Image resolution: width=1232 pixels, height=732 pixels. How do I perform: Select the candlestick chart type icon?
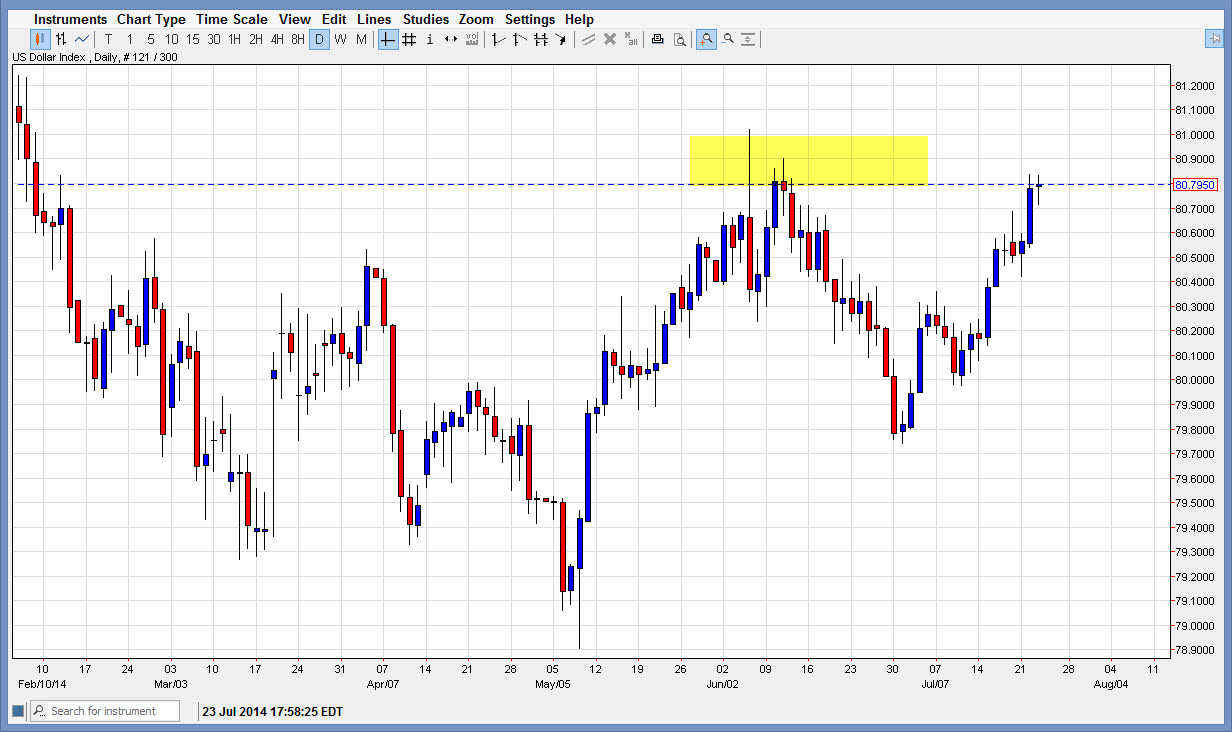(40, 39)
